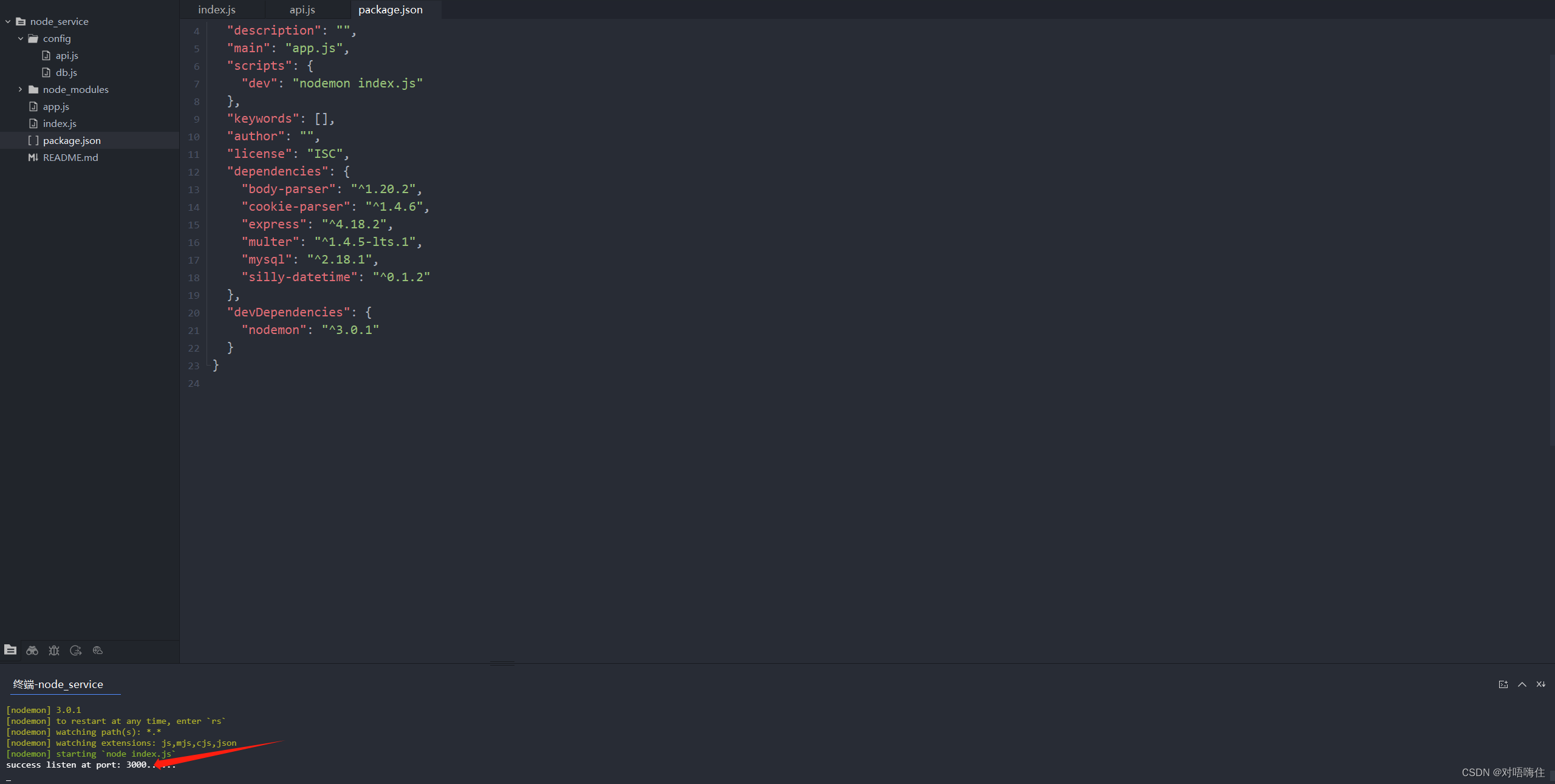1555x784 pixels.
Task: Open the globe cloud panel icon
Action: [98, 650]
